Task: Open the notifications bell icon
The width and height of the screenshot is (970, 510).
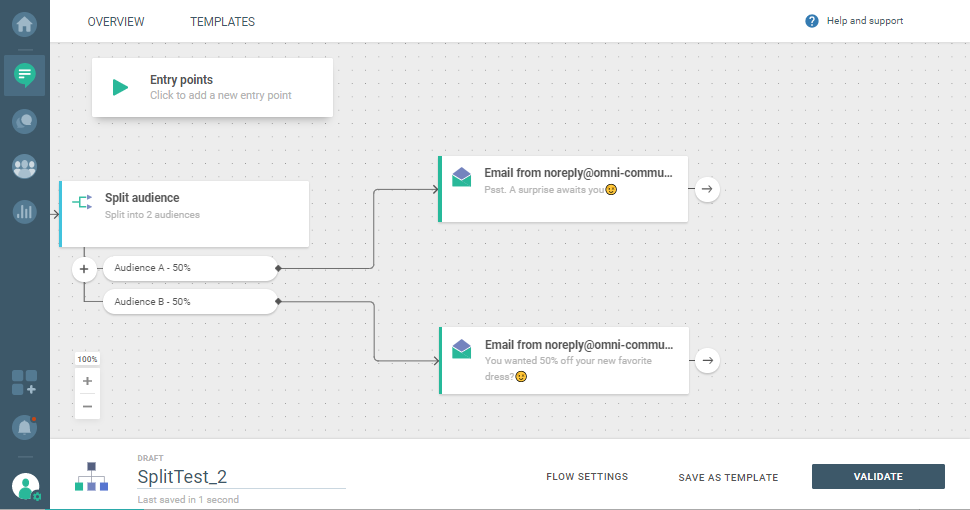Action: tap(24, 427)
